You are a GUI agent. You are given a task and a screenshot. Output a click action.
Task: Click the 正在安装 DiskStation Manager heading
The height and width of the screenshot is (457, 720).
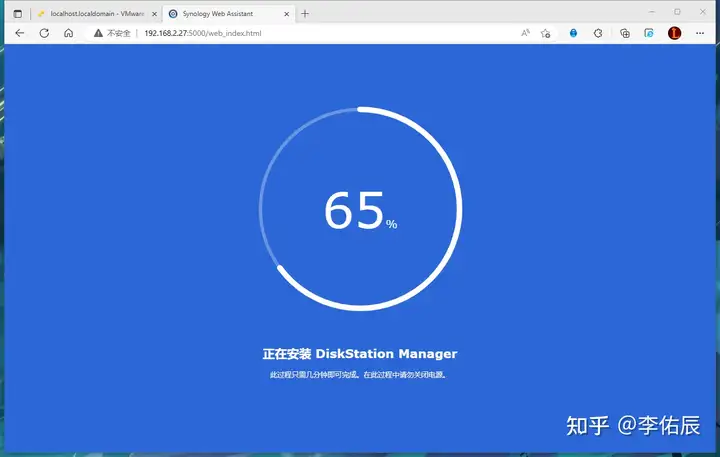click(x=360, y=354)
